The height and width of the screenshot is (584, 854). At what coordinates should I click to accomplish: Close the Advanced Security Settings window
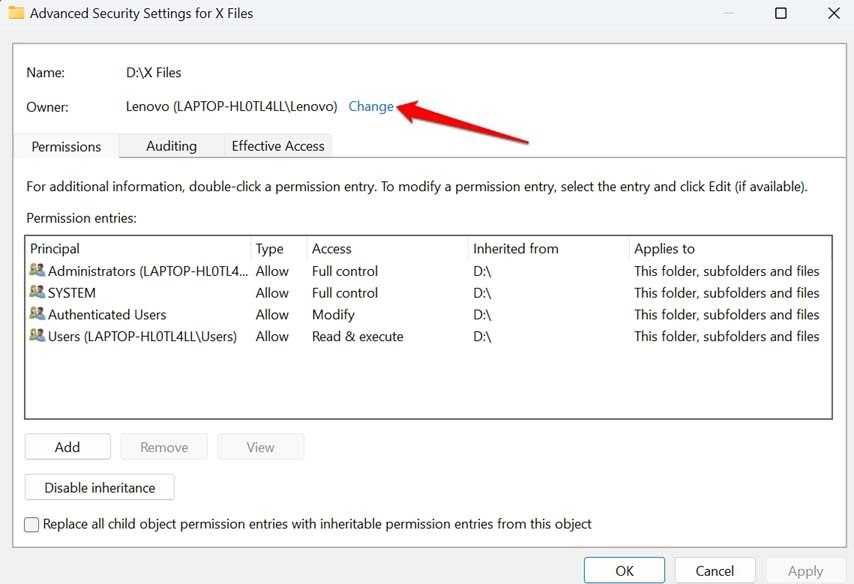834,13
